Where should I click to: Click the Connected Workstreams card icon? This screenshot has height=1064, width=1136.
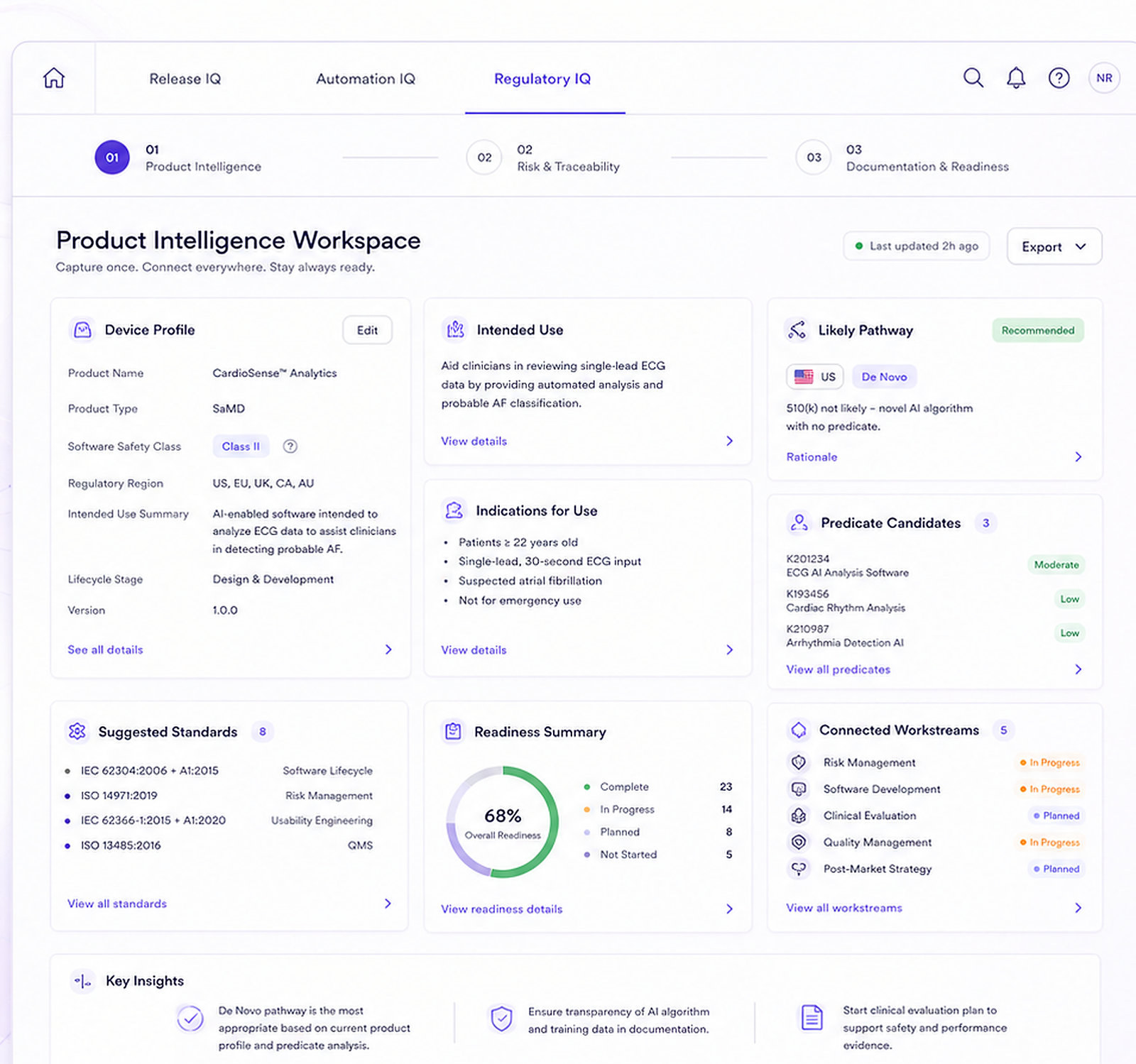point(799,730)
